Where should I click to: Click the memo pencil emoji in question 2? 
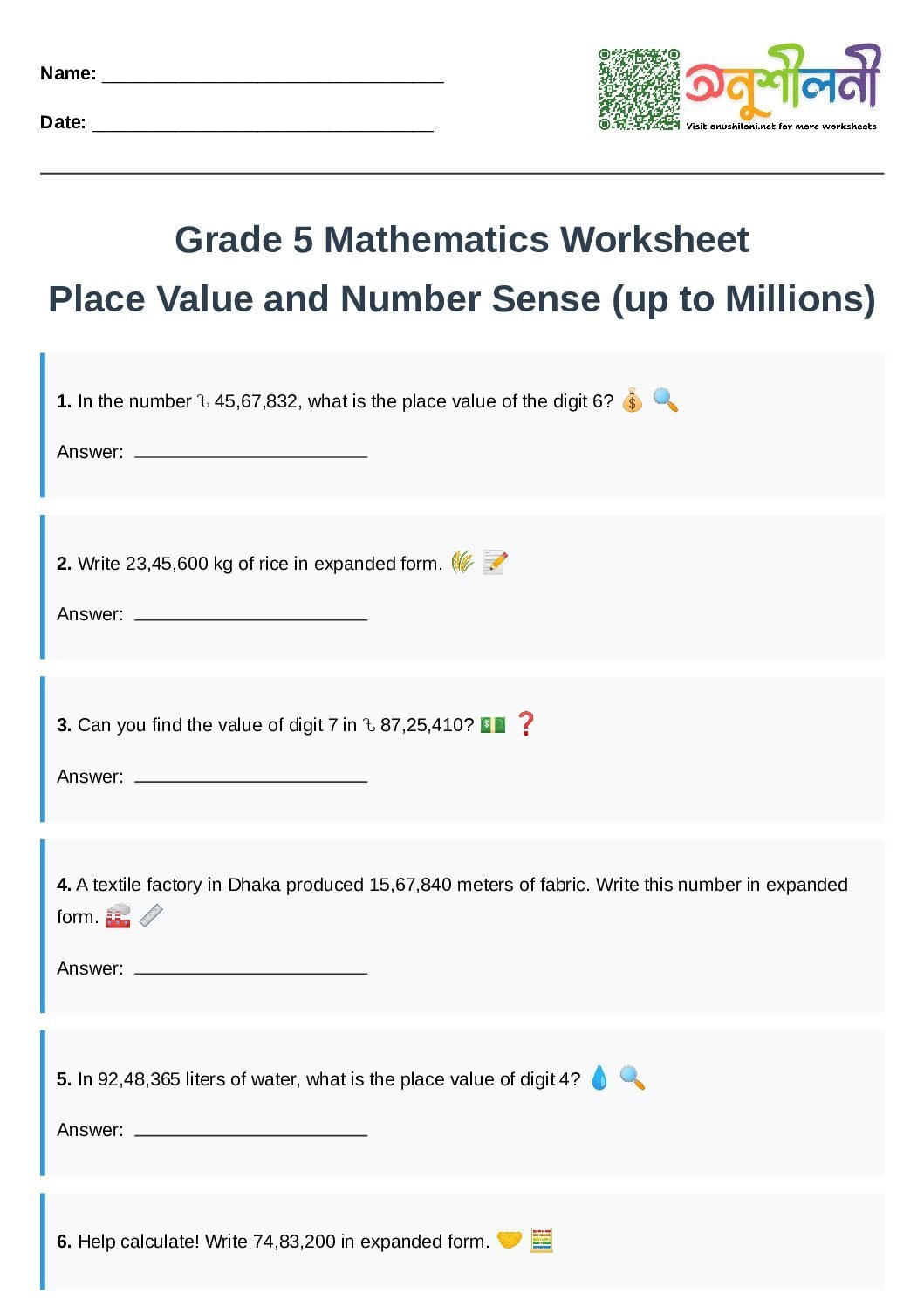(x=495, y=563)
